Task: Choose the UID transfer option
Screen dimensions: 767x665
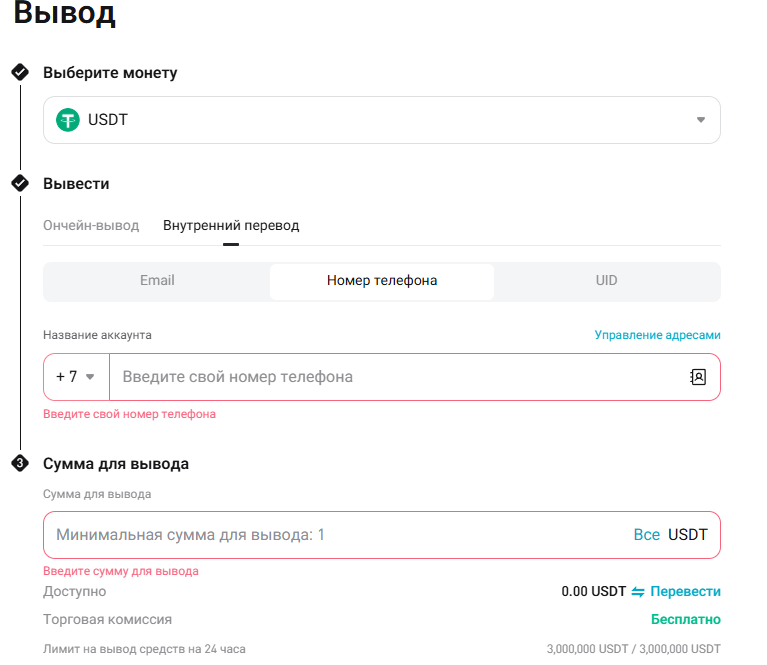Action: tap(607, 280)
